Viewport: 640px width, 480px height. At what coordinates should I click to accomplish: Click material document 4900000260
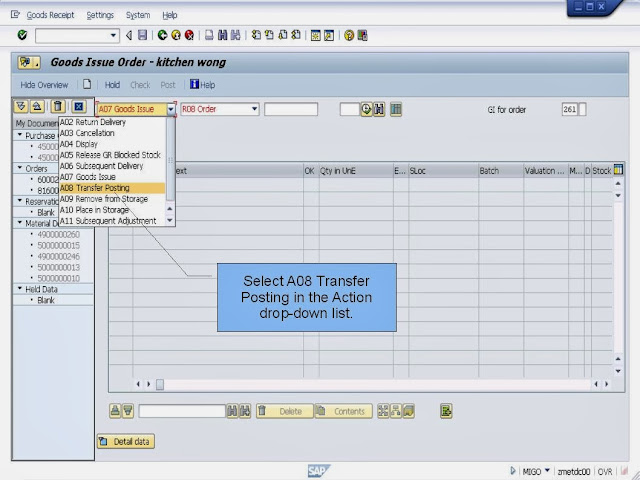(x=58, y=234)
